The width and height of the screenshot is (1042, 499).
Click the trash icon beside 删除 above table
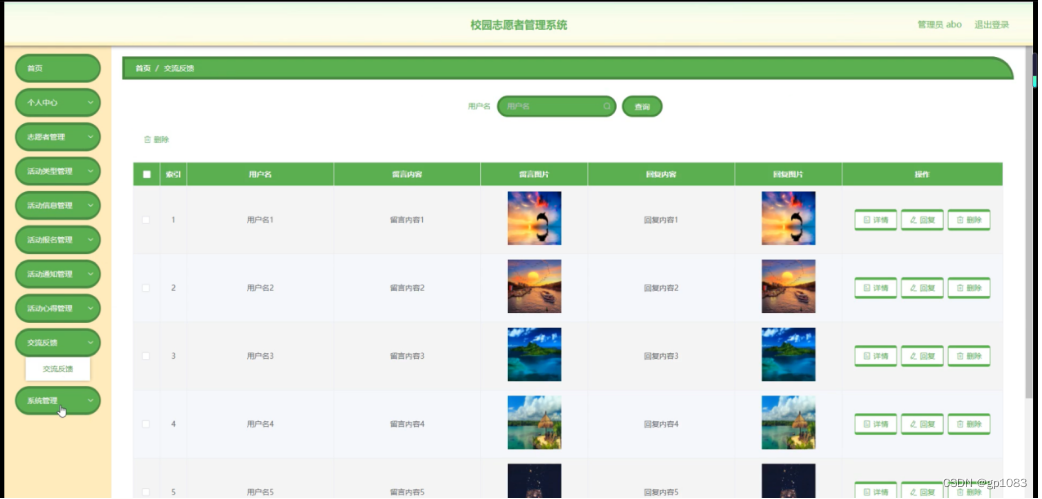point(148,140)
